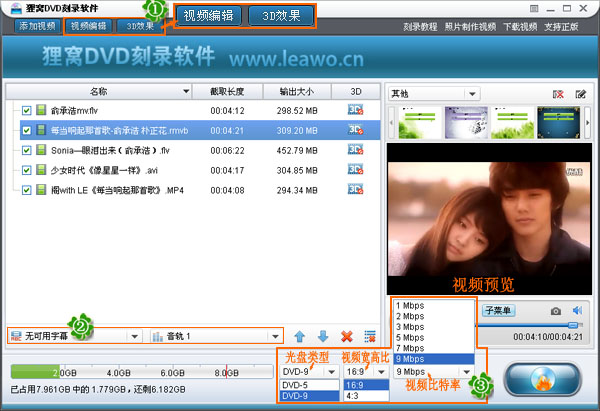Click the edit menu template pencil icon
Viewport: 600px width, 411px height.
coord(580,94)
